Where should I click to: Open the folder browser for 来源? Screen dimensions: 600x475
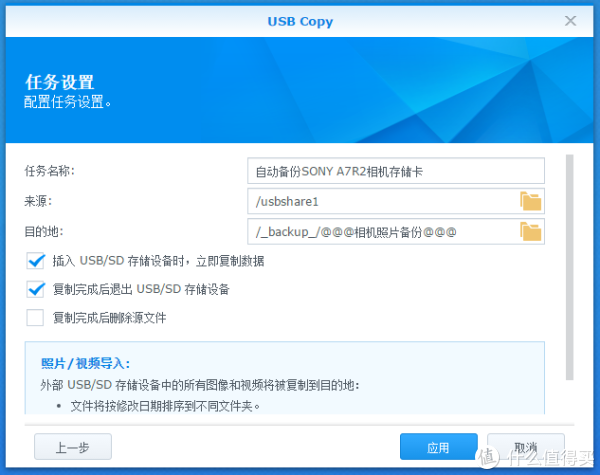point(530,201)
